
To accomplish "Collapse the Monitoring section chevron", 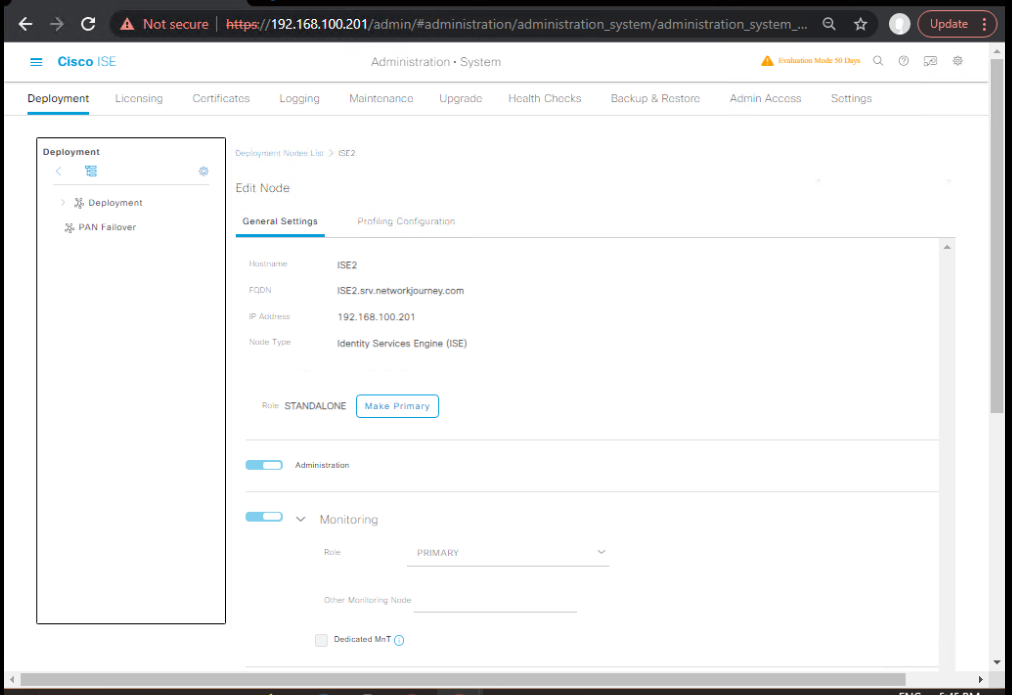I will pos(301,519).
